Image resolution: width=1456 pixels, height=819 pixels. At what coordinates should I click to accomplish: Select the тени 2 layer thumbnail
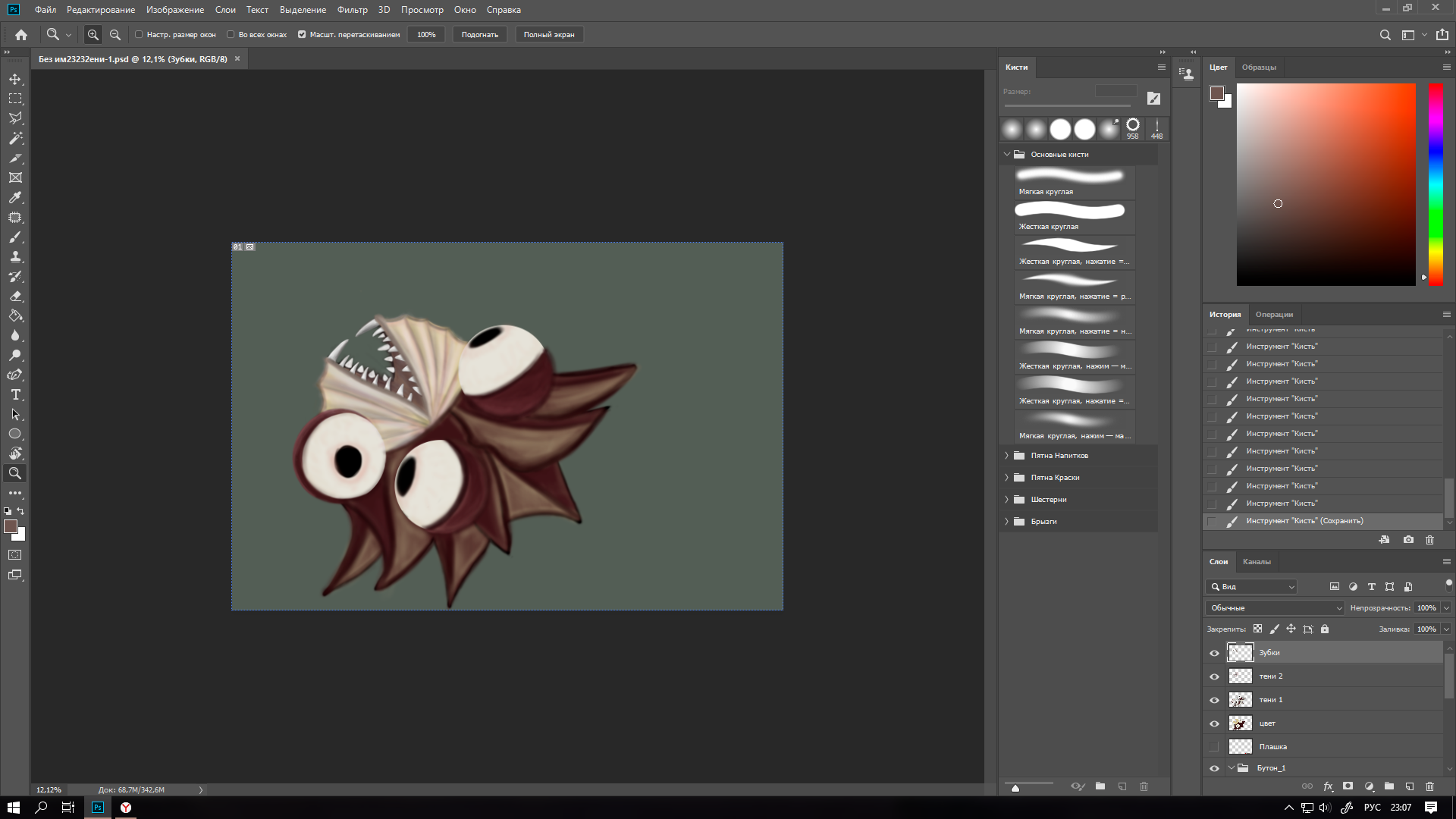tap(1240, 676)
